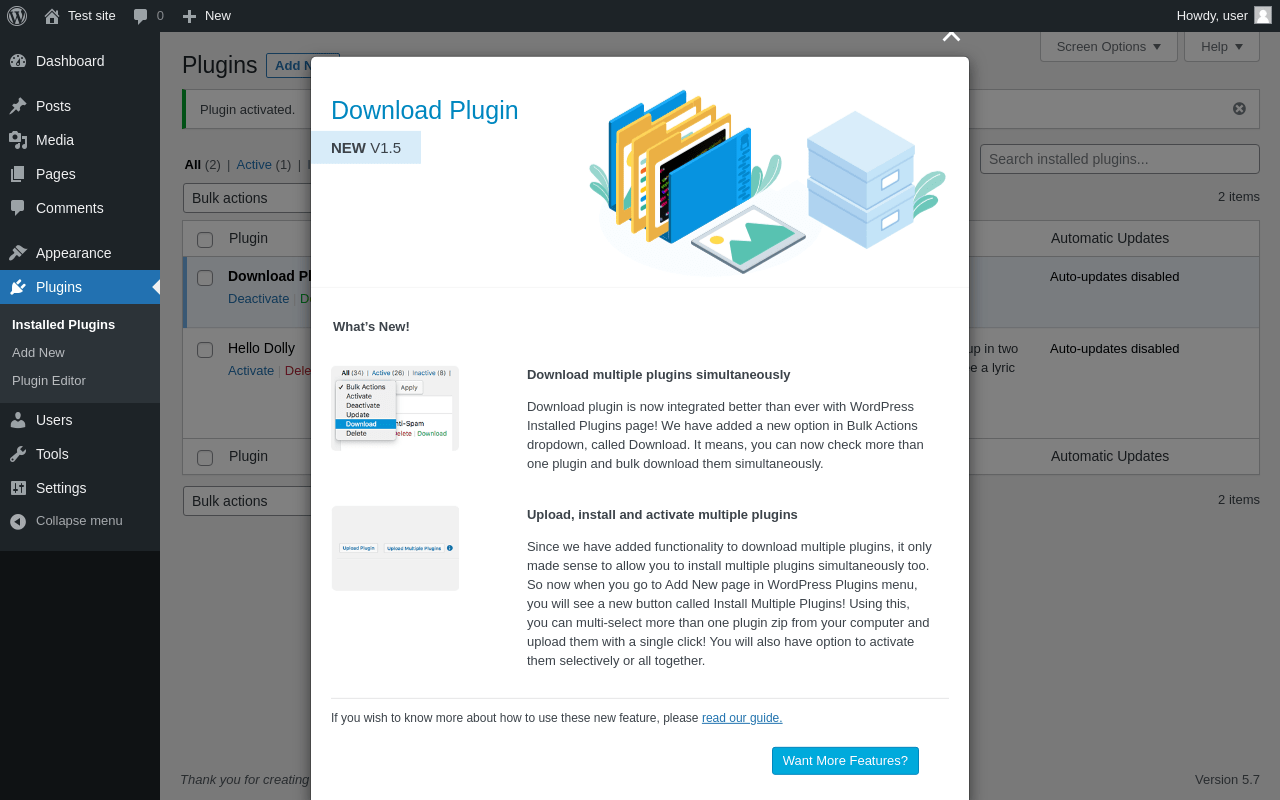Open Dashboard from sidebar
The width and height of the screenshot is (1280, 800).
[80, 61]
